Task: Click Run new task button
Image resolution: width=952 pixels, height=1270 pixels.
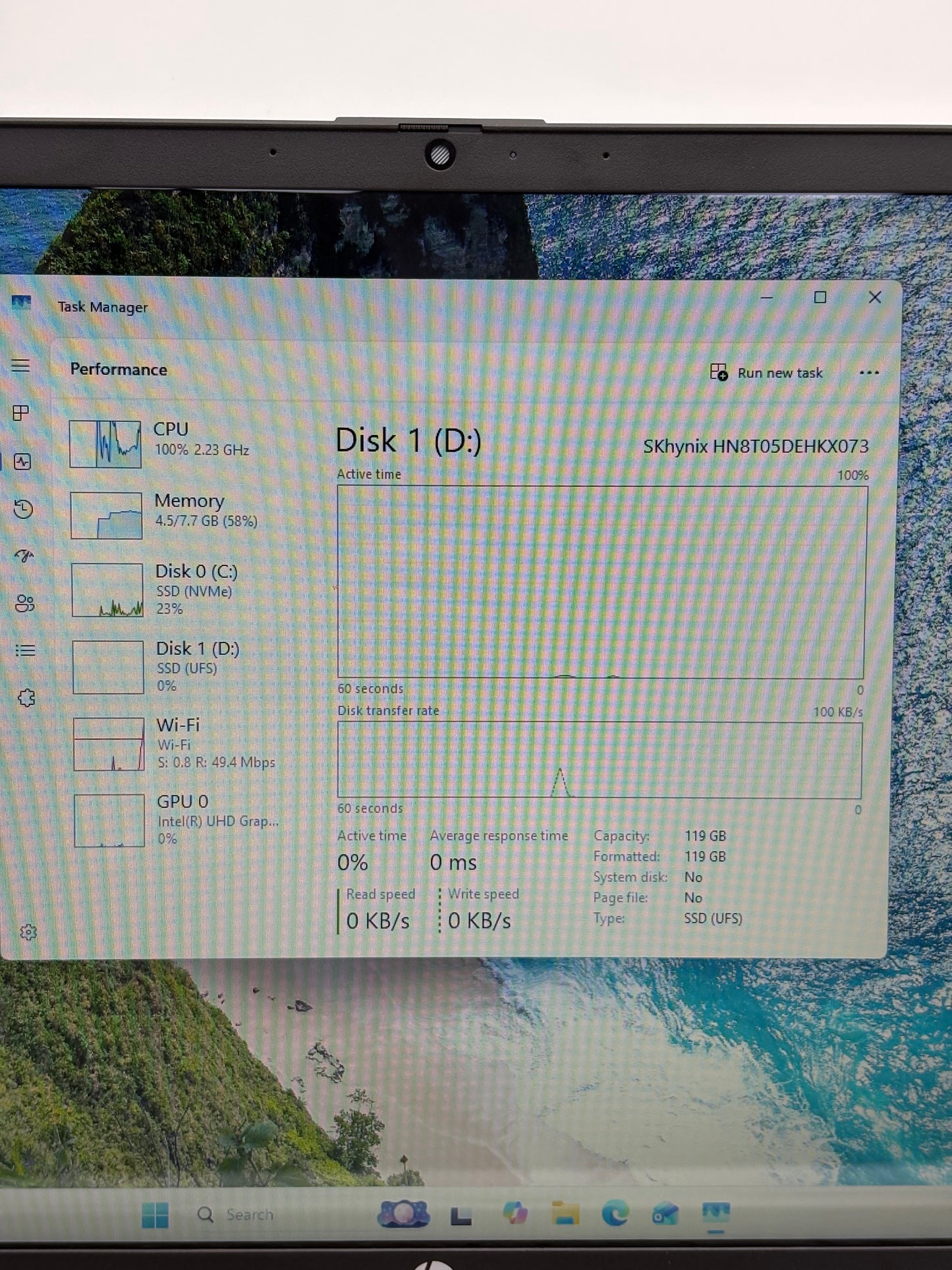Action: pos(767,373)
